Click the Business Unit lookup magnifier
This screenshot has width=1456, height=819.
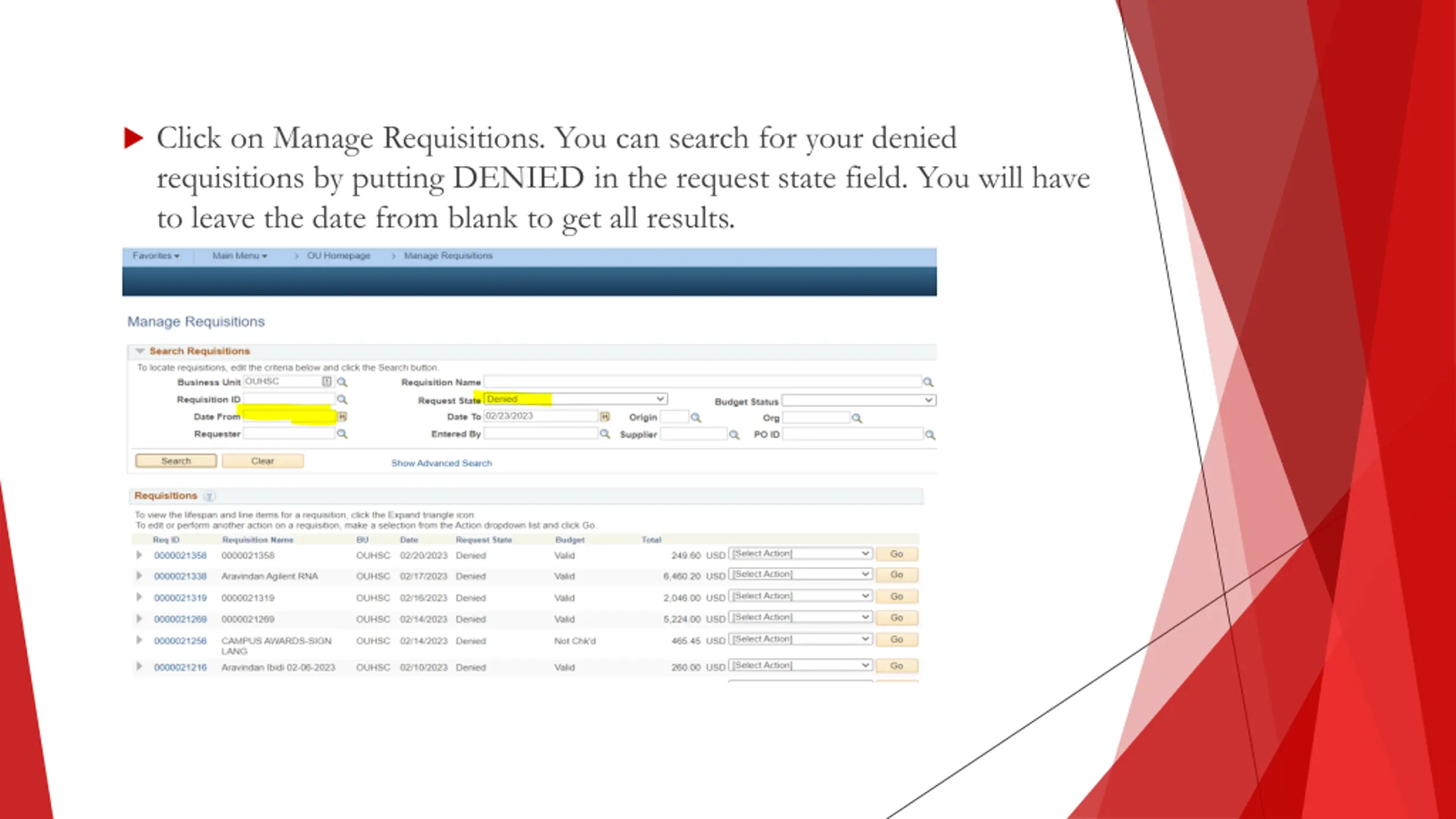(342, 382)
